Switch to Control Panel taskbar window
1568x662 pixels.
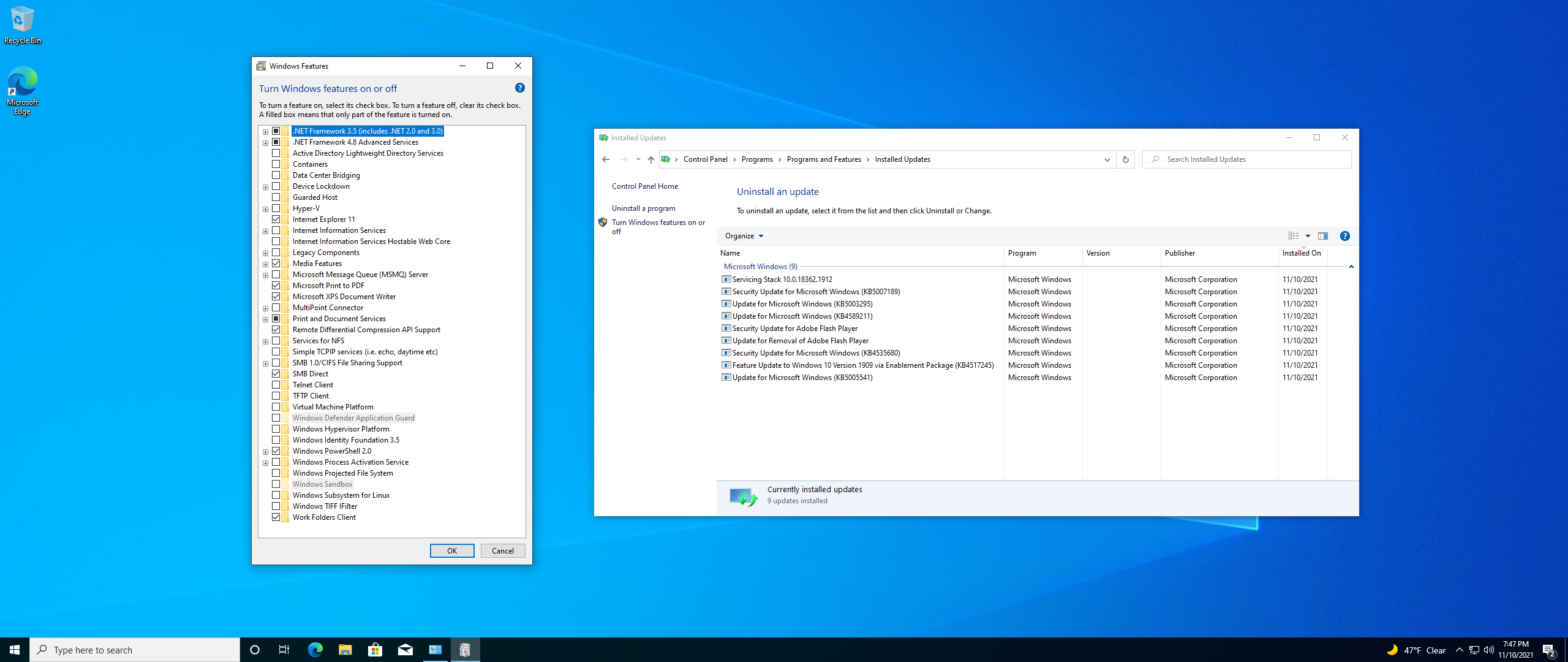point(435,650)
